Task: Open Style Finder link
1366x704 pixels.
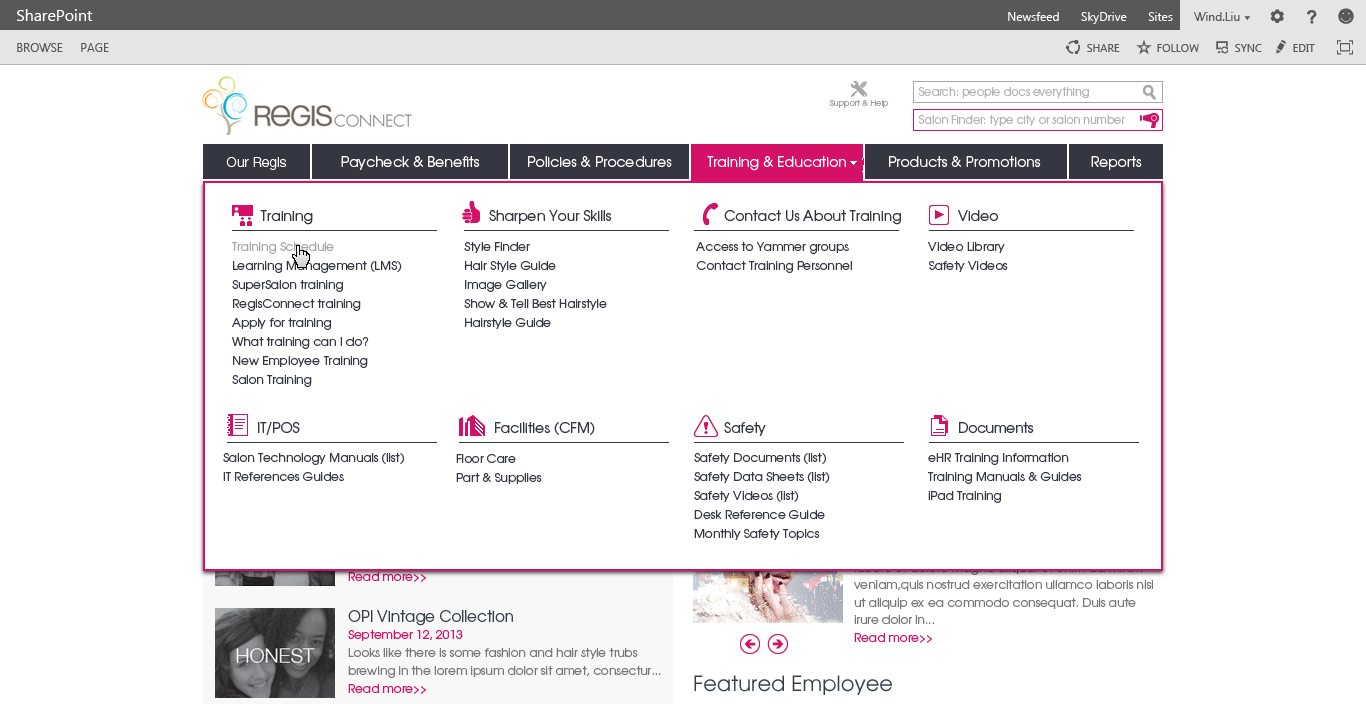Action: [x=497, y=247]
